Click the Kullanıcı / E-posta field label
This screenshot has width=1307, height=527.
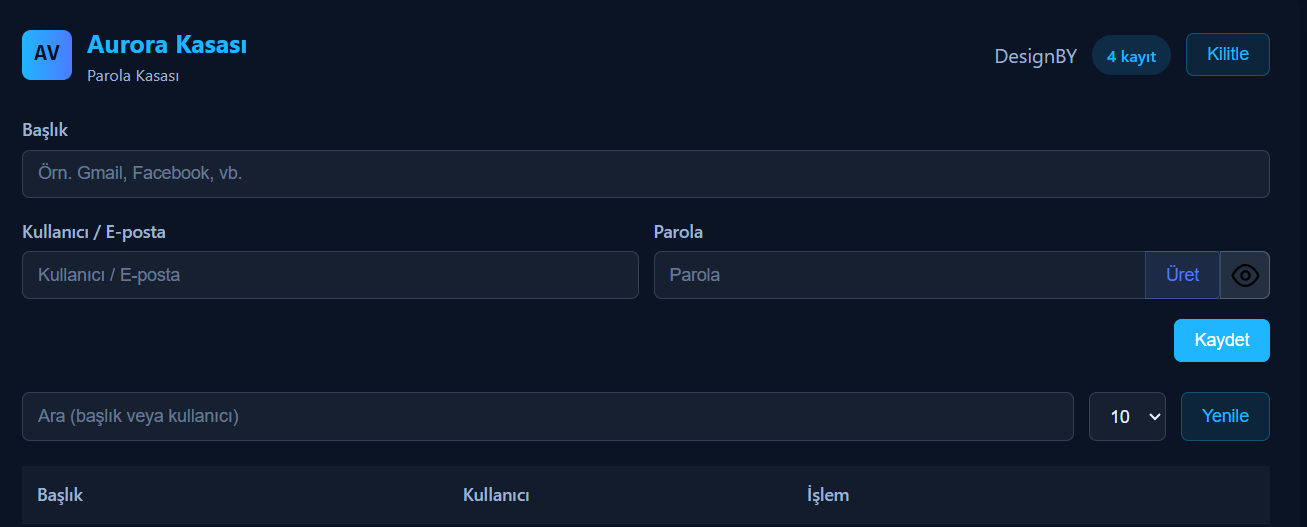click(x=94, y=232)
